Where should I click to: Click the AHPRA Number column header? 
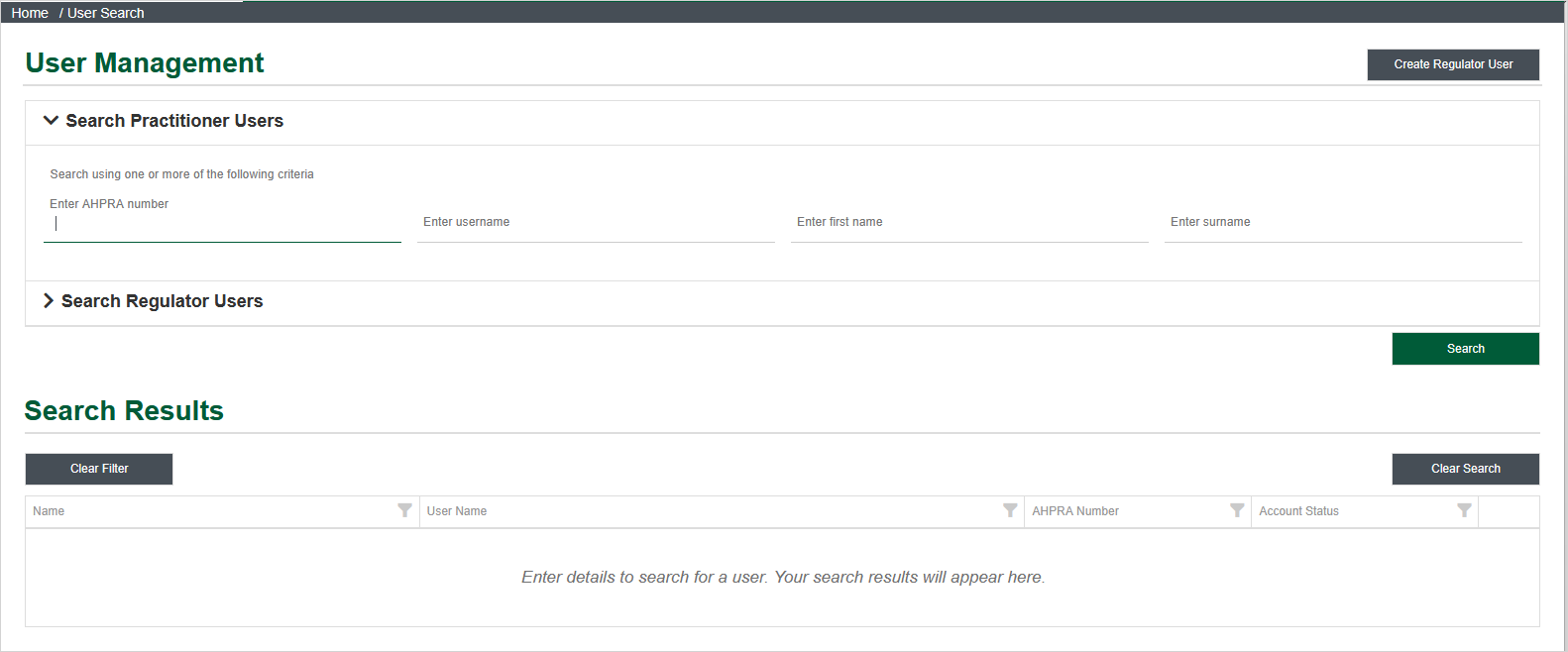[1074, 511]
